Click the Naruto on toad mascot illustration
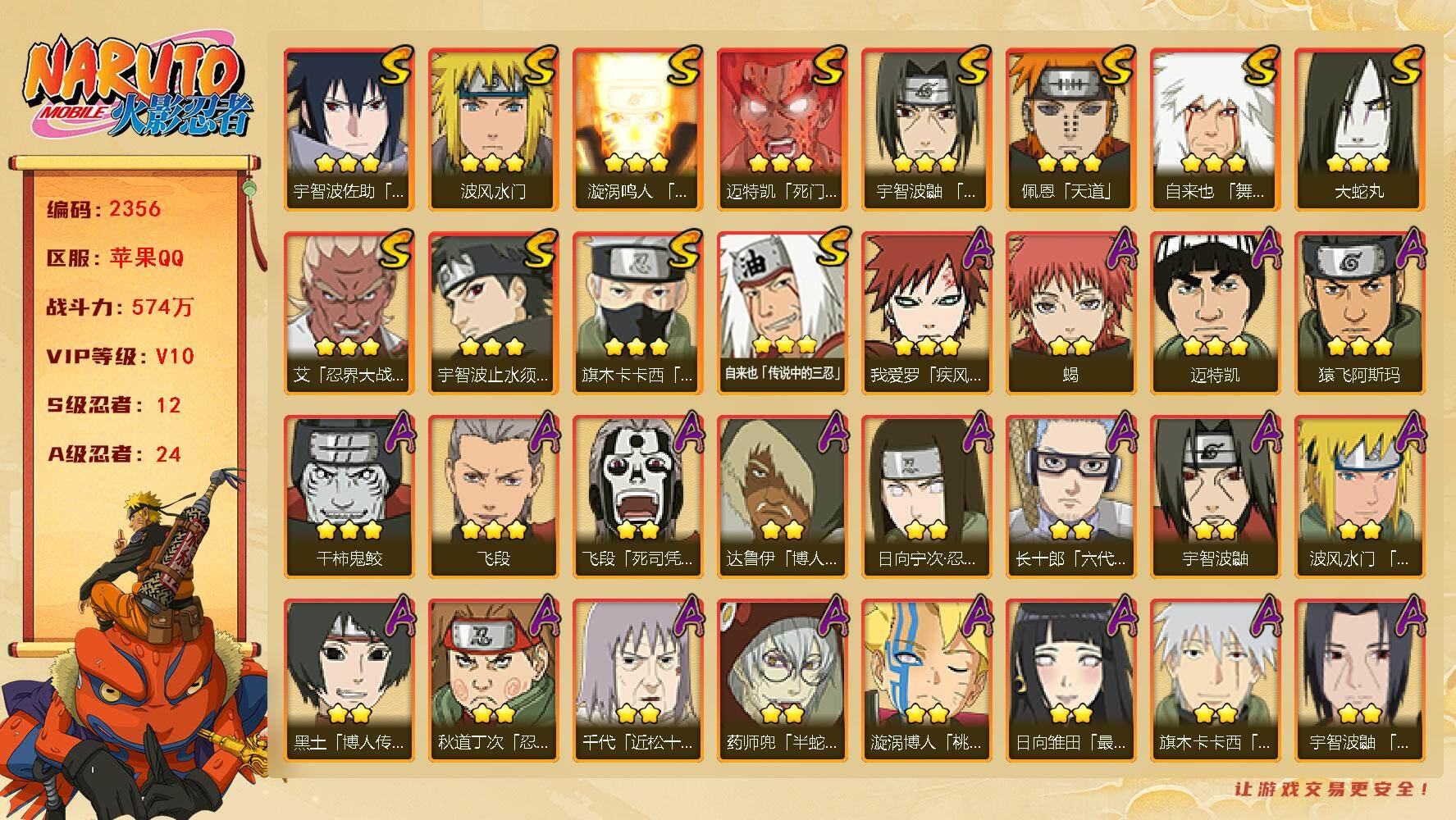Image resolution: width=1456 pixels, height=820 pixels. click(x=135, y=644)
